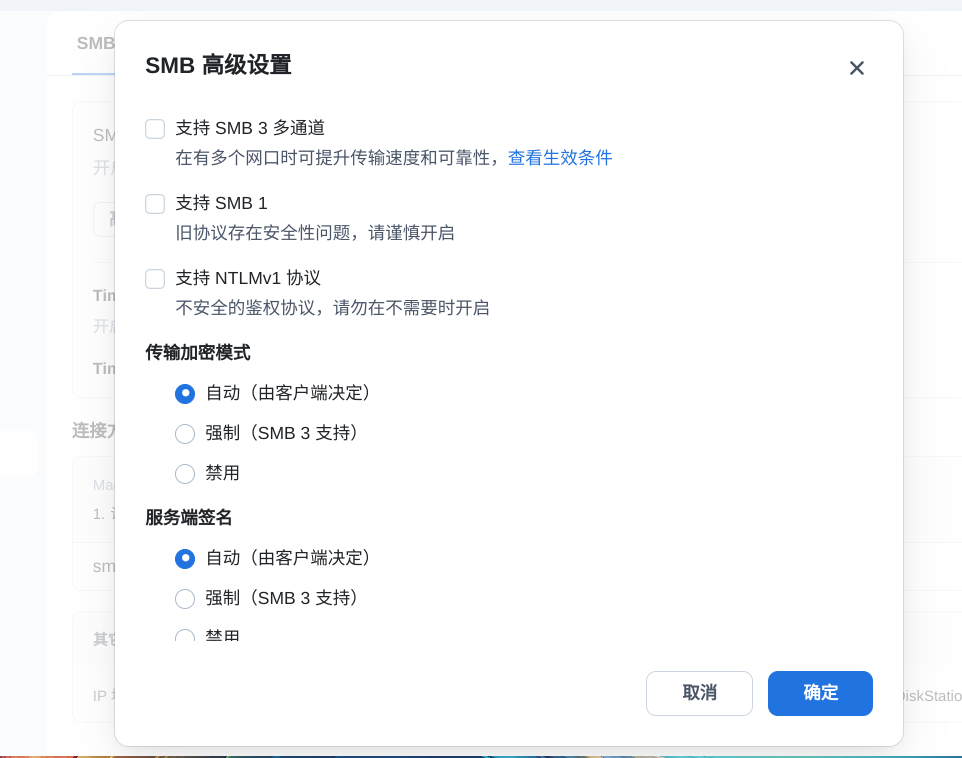Tick the 支持 SMB 1 checkbox
Screen dimensions: 962x758
pyautogui.click(x=155, y=204)
